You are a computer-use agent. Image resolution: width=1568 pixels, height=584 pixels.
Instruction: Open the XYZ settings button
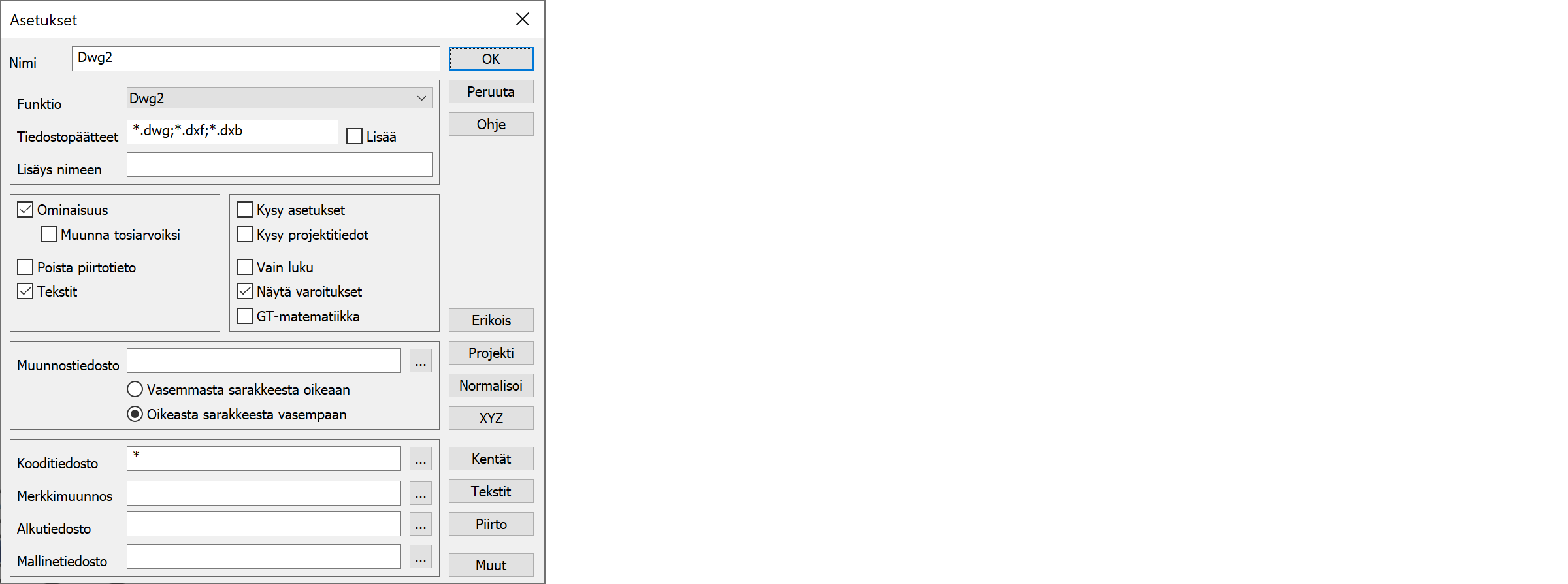click(x=491, y=418)
